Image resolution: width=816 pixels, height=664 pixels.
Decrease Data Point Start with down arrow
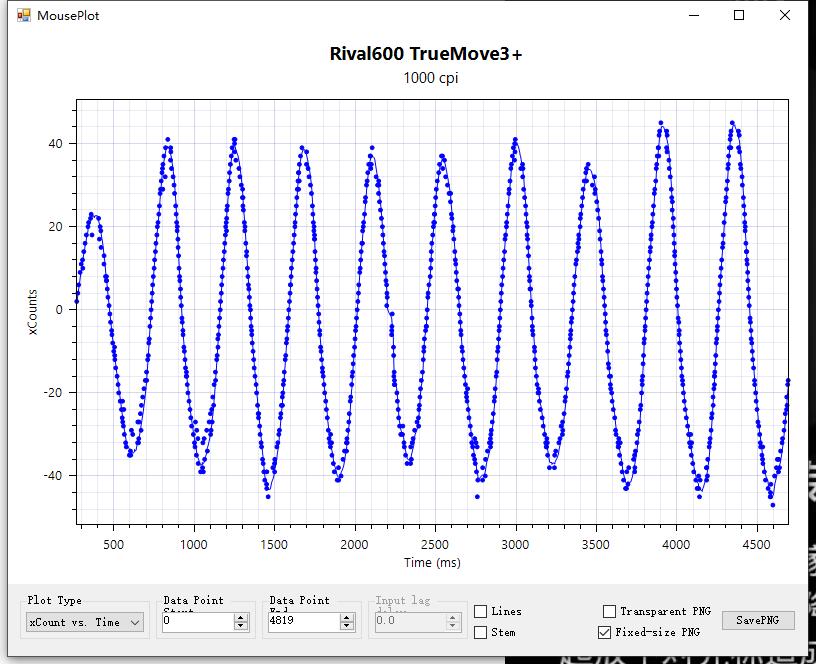[240, 625]
